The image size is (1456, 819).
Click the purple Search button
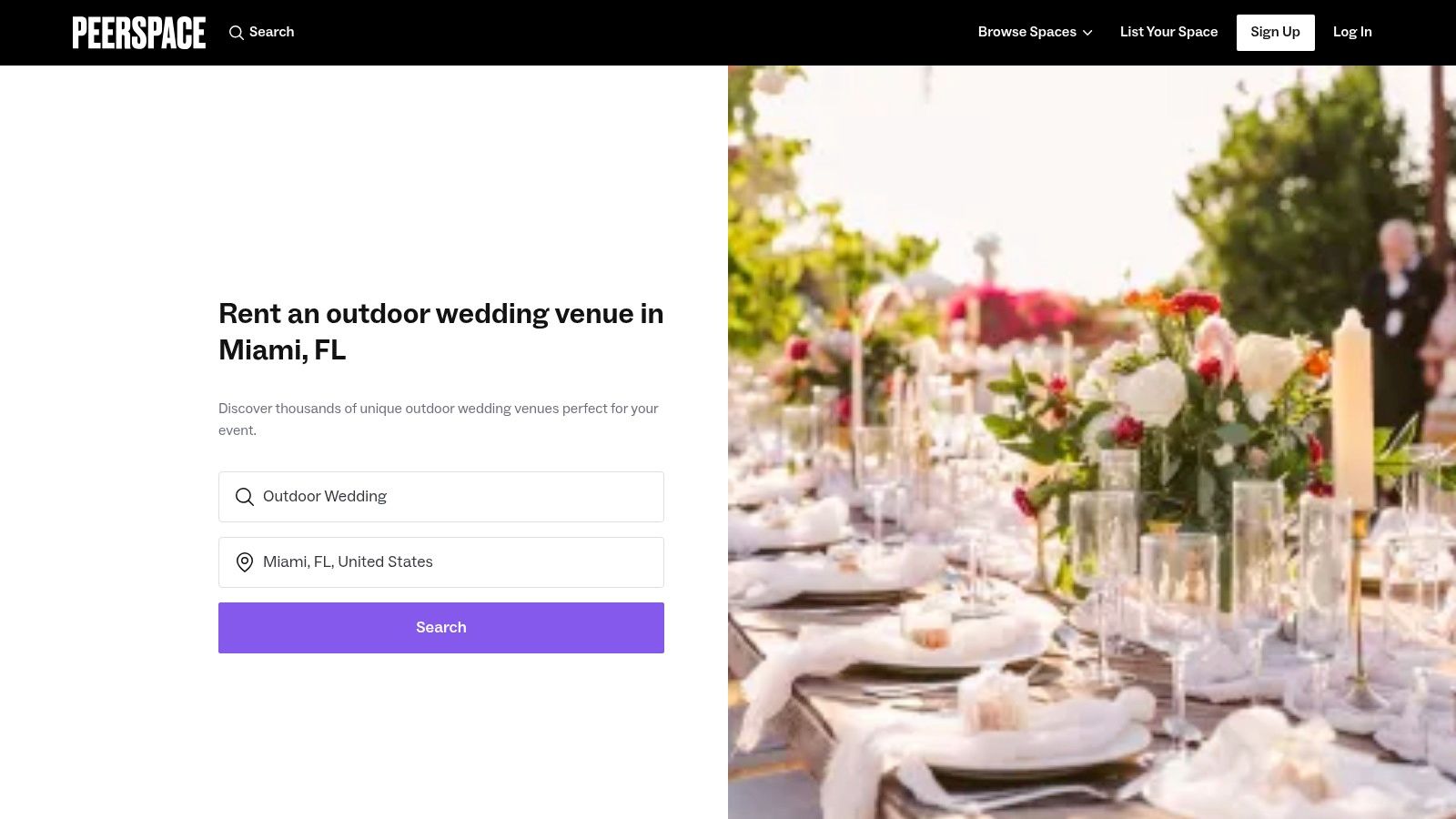tap(441, 628)
